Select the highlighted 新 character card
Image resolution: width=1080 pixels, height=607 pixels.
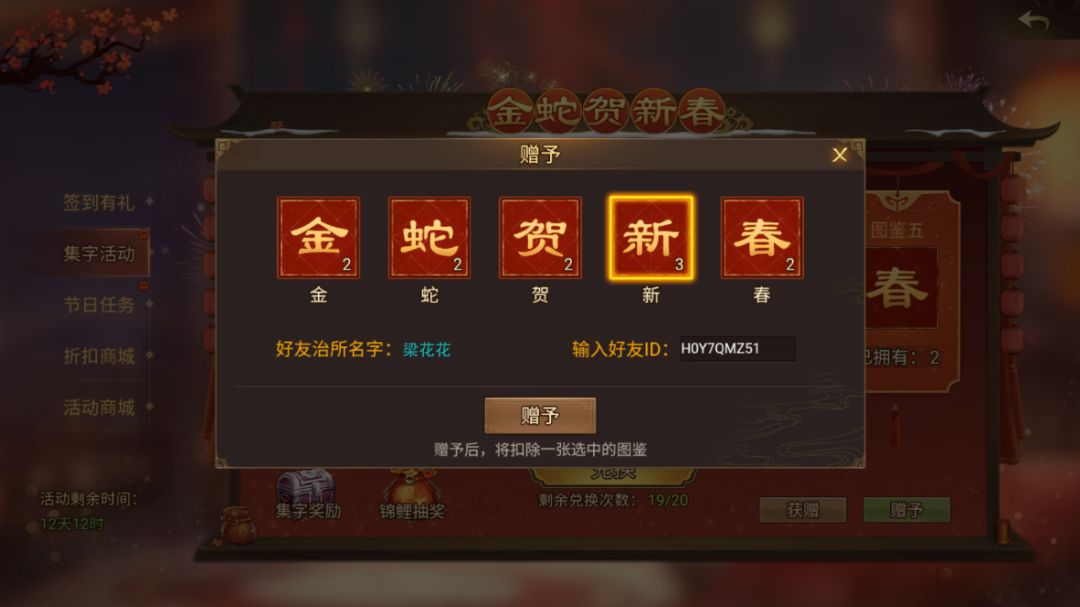point(651,238)
